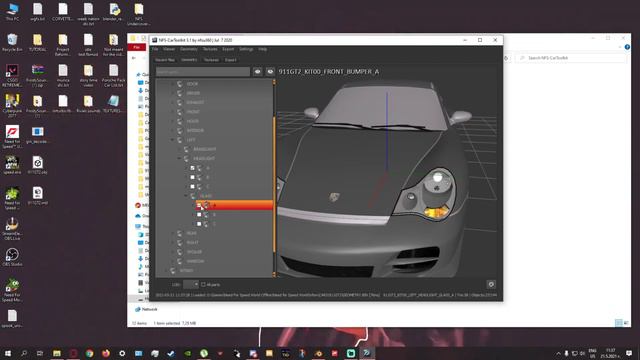This screenshot has height=360, width=640.
Task: Open the viewport settings gear icon
Action: click(x=491, y=284)
